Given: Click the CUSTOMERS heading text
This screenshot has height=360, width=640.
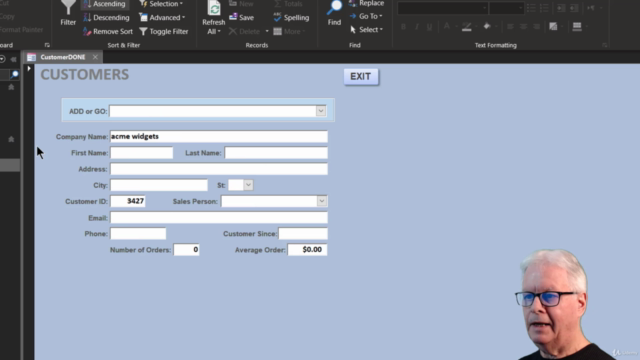Looking at the screenshot, I should click(84, 75).
